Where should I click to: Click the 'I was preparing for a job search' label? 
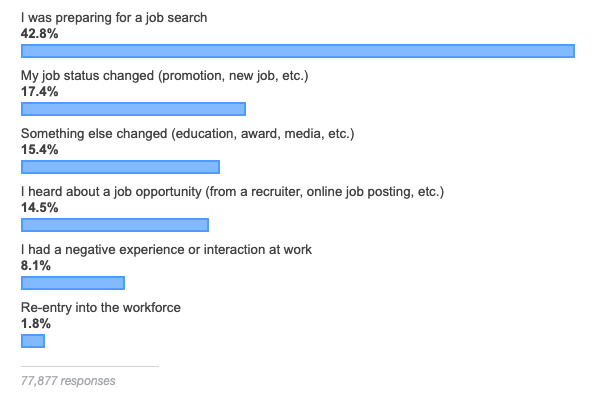(x=114, y=18)
